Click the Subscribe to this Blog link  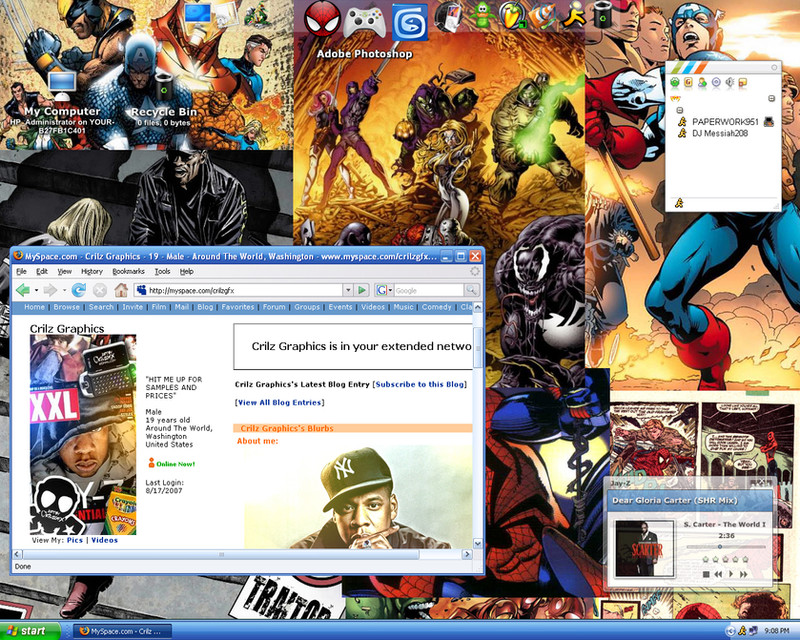[x=420, y=384]
